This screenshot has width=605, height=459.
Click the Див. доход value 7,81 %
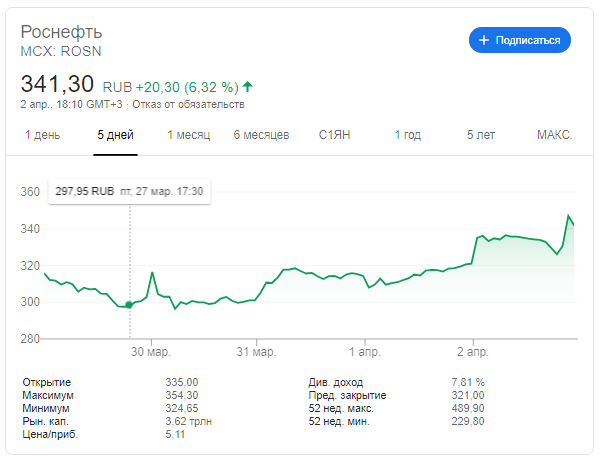pos(468,382)
